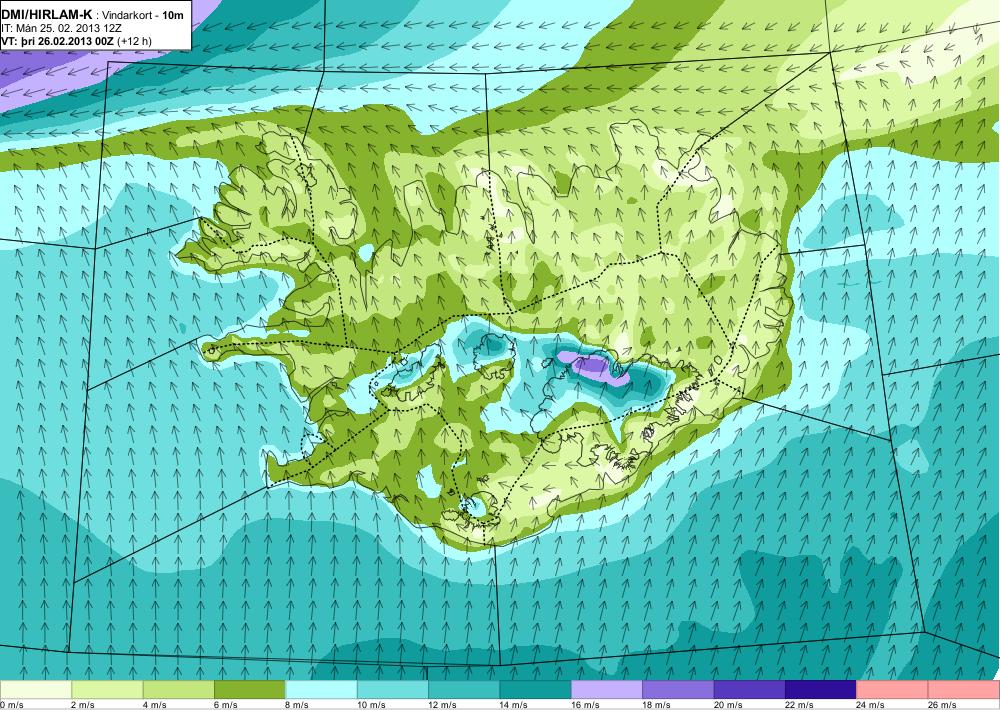Image resolution: width=1000 pixels, height=710 pixels.
Task: Pick the cyan swatch between 10 and 12 m/s
Action: coord(393,690)
